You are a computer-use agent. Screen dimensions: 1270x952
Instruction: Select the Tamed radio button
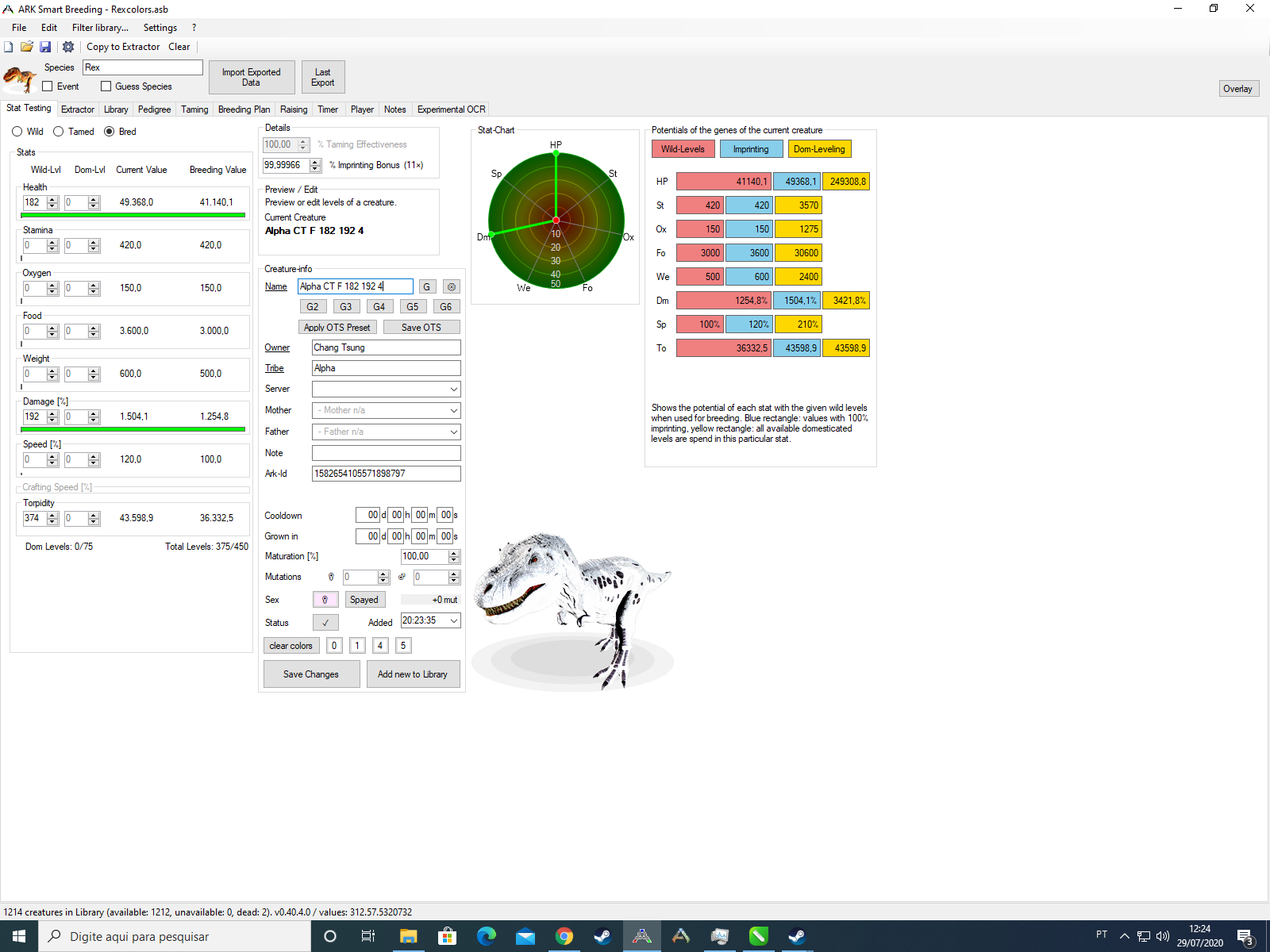58,132
